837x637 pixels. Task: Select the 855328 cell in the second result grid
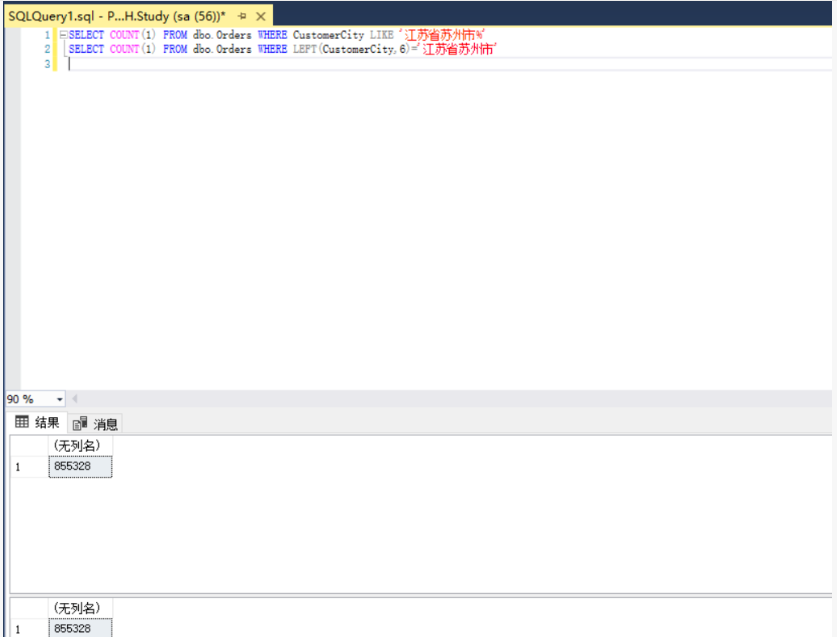pos(80,628)
